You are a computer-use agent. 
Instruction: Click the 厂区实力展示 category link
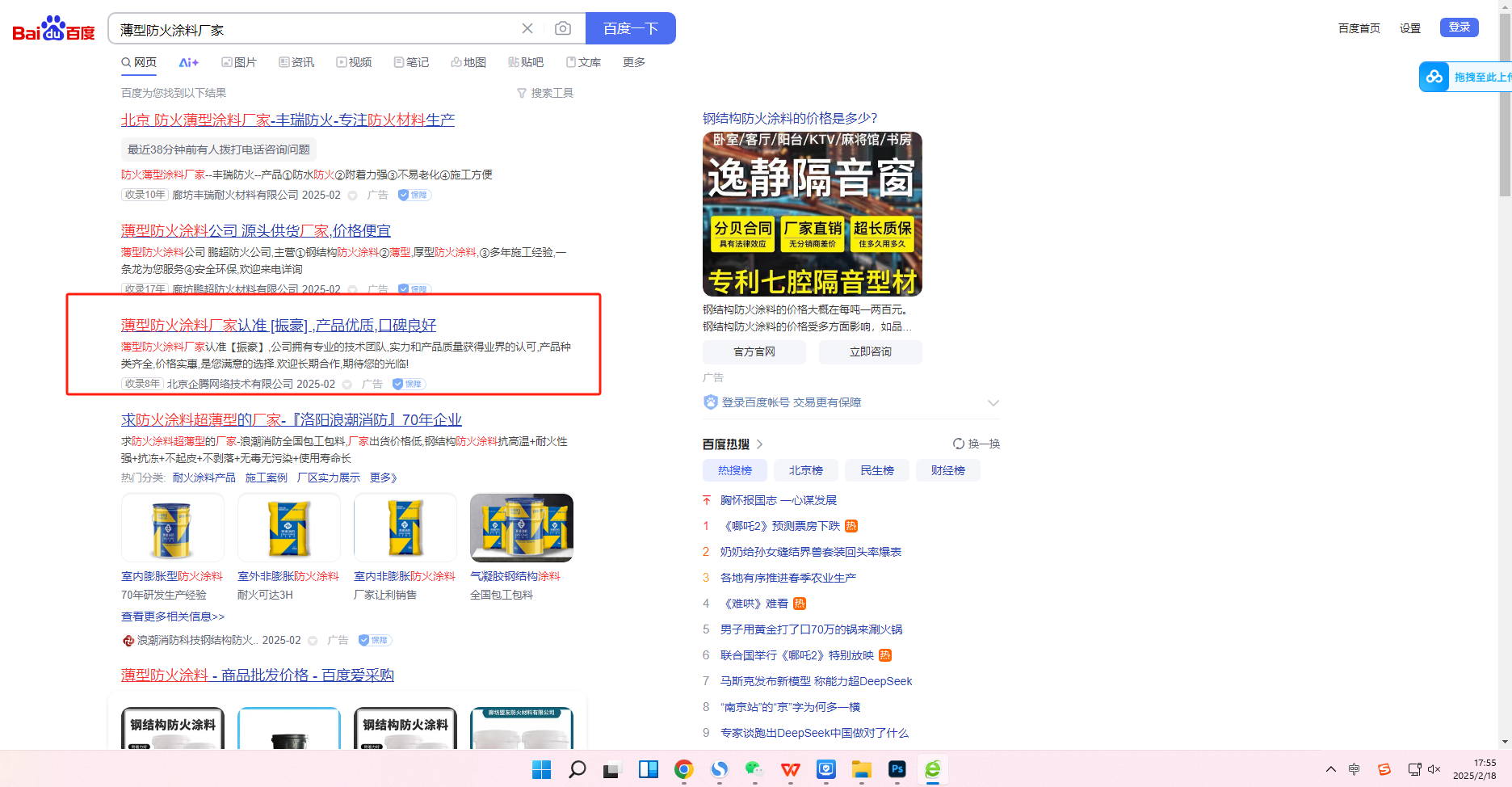(329, 478)
